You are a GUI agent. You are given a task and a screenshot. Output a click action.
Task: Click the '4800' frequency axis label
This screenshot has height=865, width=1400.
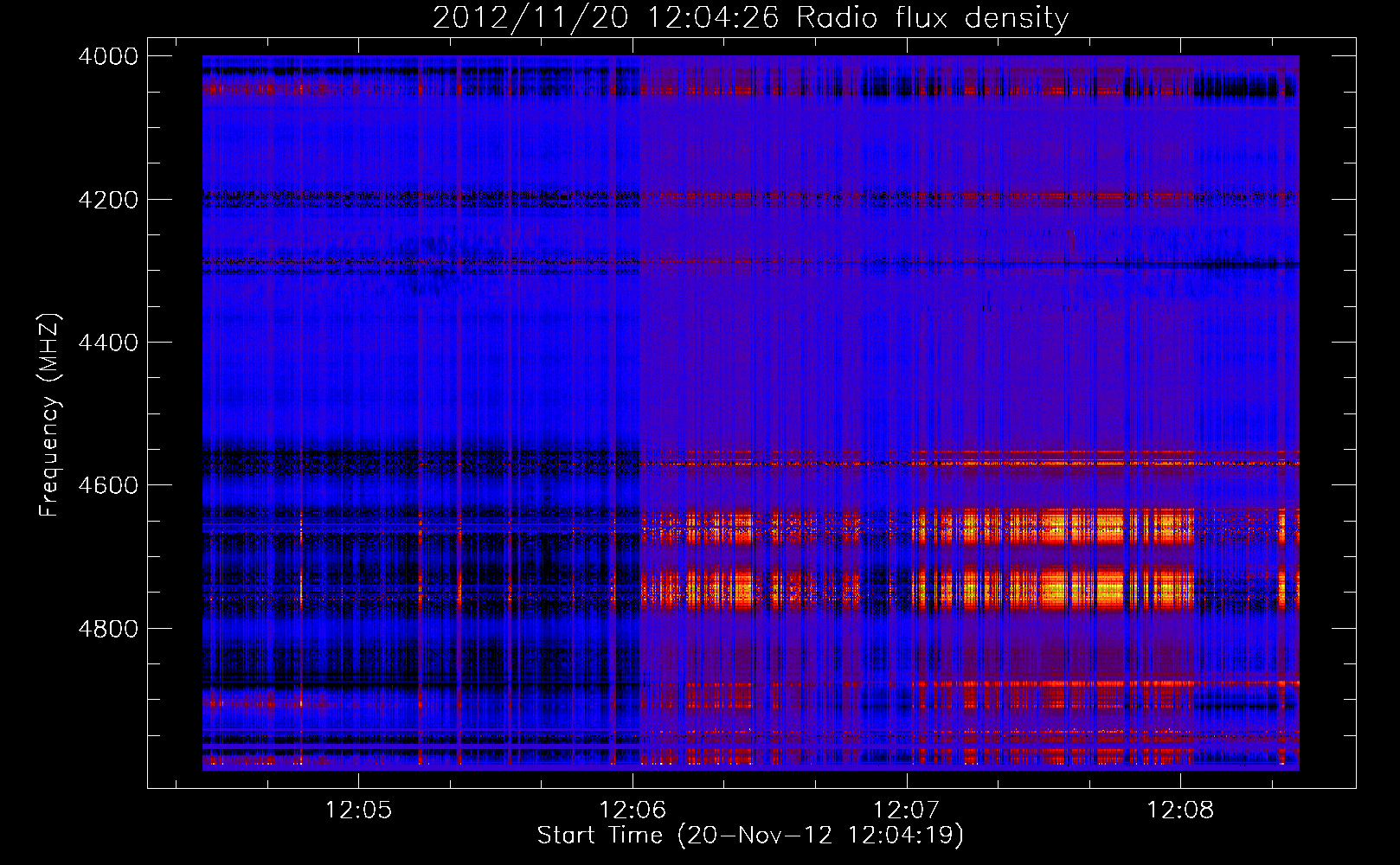(108, 629)
